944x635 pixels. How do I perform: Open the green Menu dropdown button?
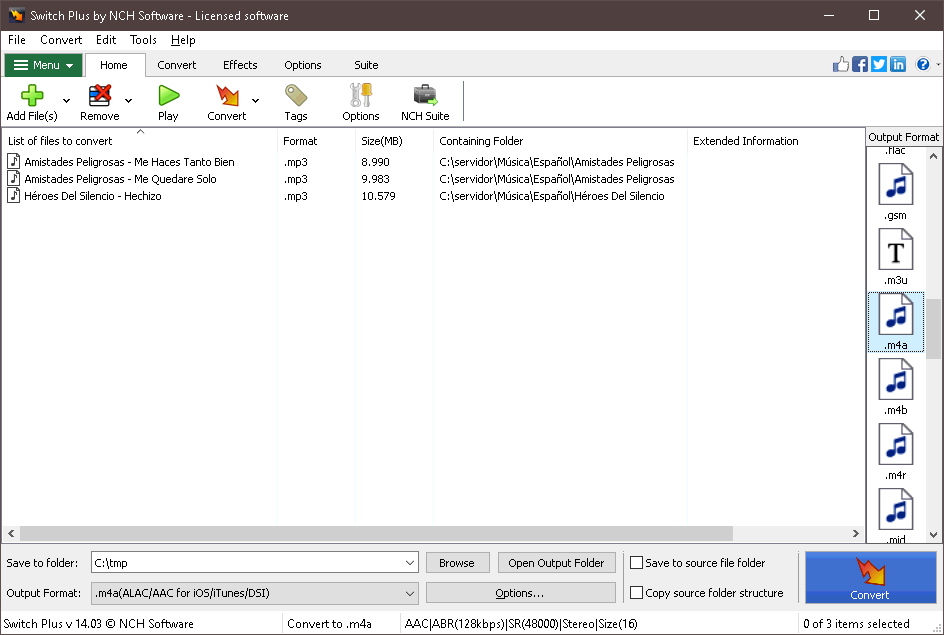(43, 65)
